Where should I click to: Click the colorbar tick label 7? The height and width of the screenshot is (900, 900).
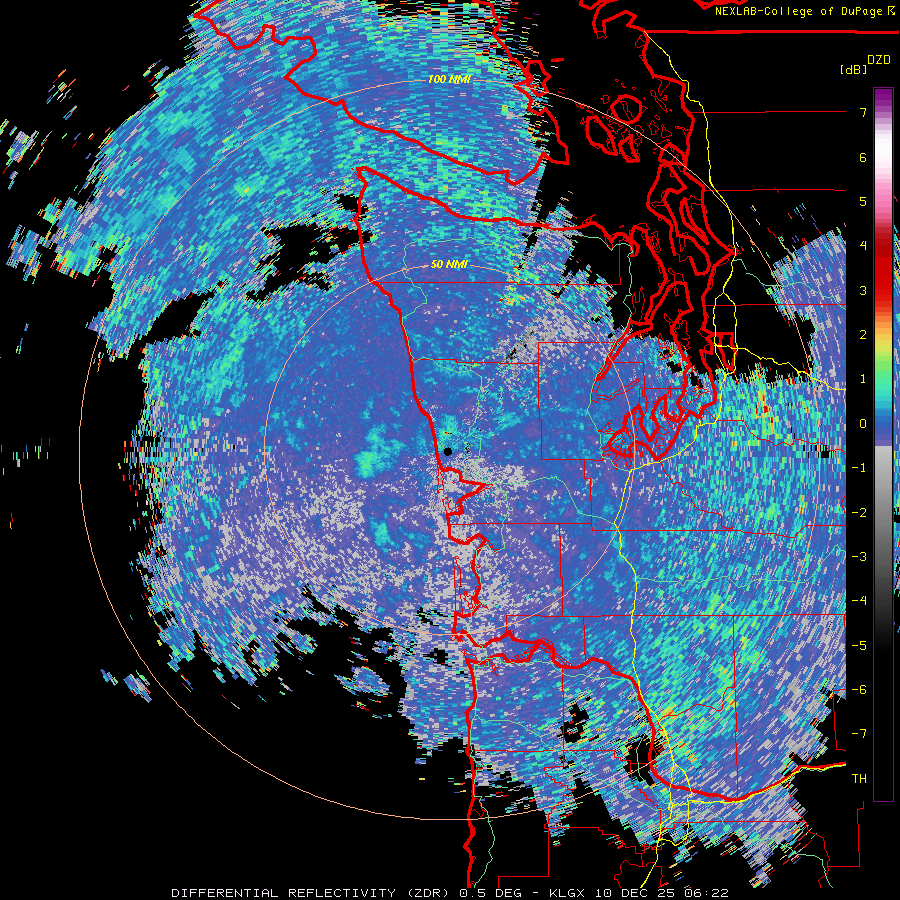point(863,112)
